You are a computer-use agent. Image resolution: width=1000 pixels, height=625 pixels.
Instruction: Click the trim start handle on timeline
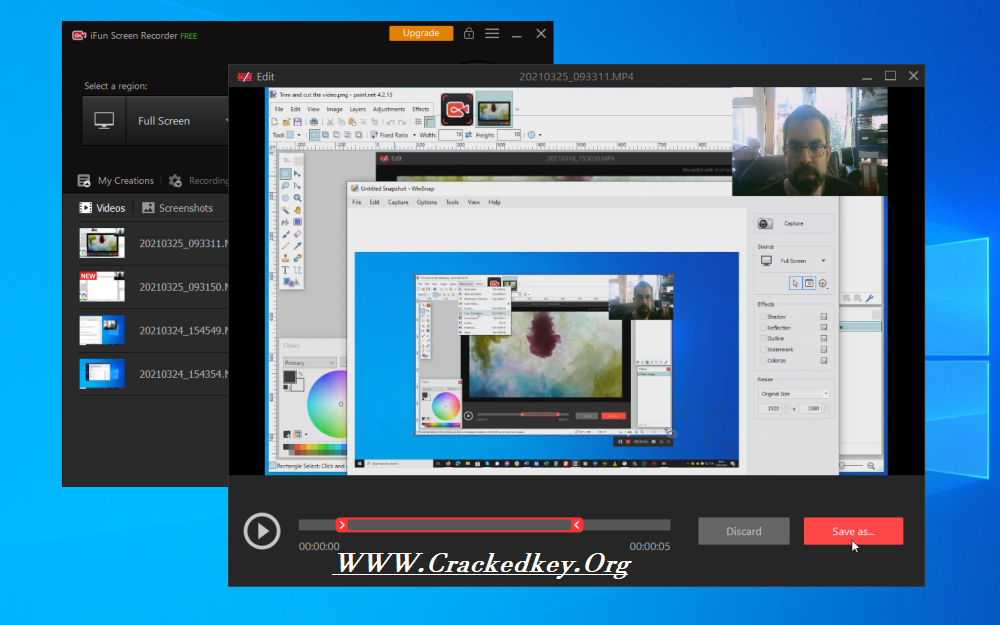click(342, 525)
